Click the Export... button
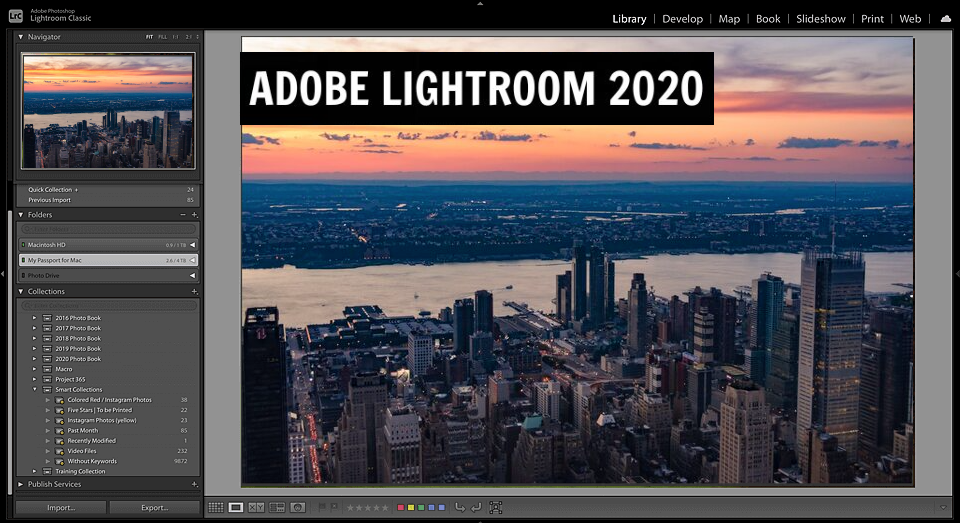This screenshot has width=960, height=523. (x=154, y=508)
